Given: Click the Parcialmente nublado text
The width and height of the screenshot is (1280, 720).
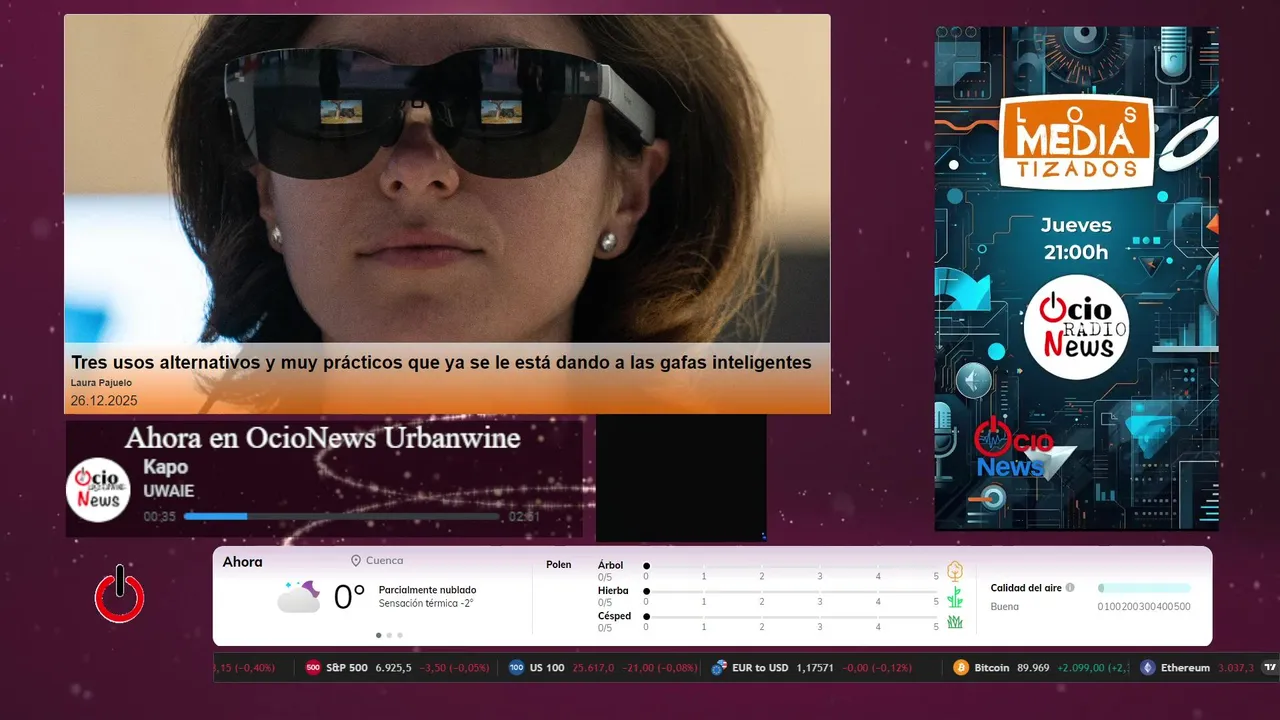Looking at the screenshot, I should [x=428, y=590].
